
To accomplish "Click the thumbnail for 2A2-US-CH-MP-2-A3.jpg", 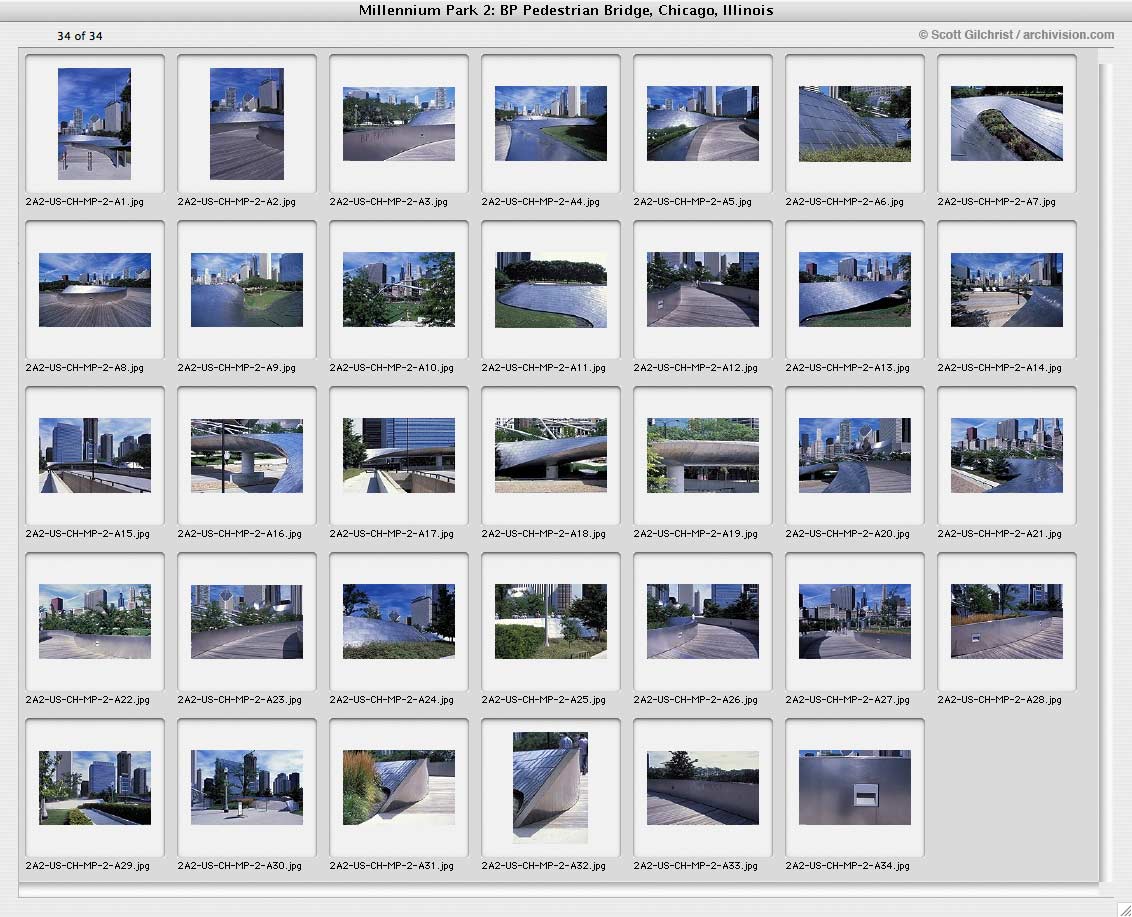I will [399, 123].
